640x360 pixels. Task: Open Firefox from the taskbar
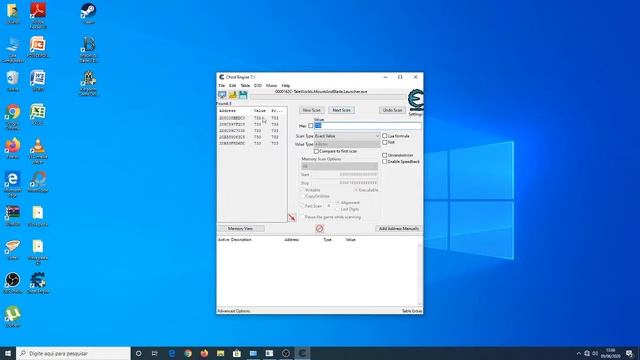204,353
